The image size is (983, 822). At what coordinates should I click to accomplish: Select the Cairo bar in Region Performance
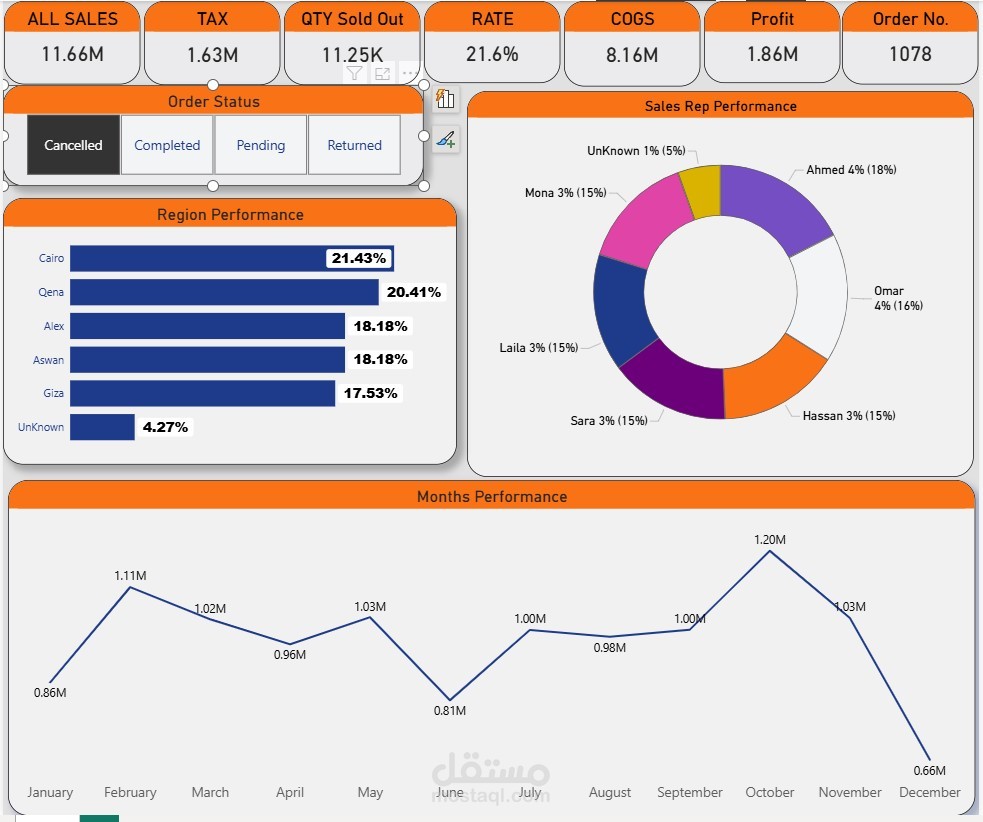[x=232, y=258]
